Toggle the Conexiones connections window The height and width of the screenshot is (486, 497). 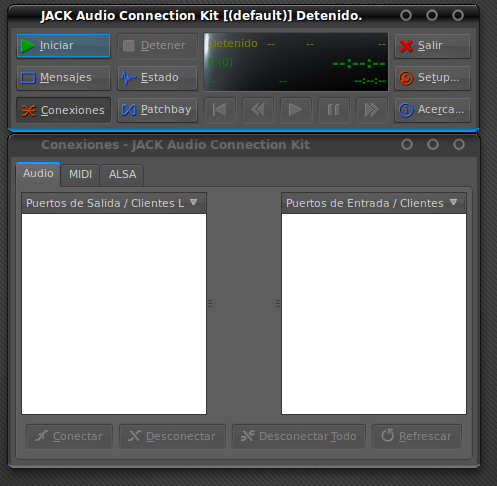coord(63,110)
